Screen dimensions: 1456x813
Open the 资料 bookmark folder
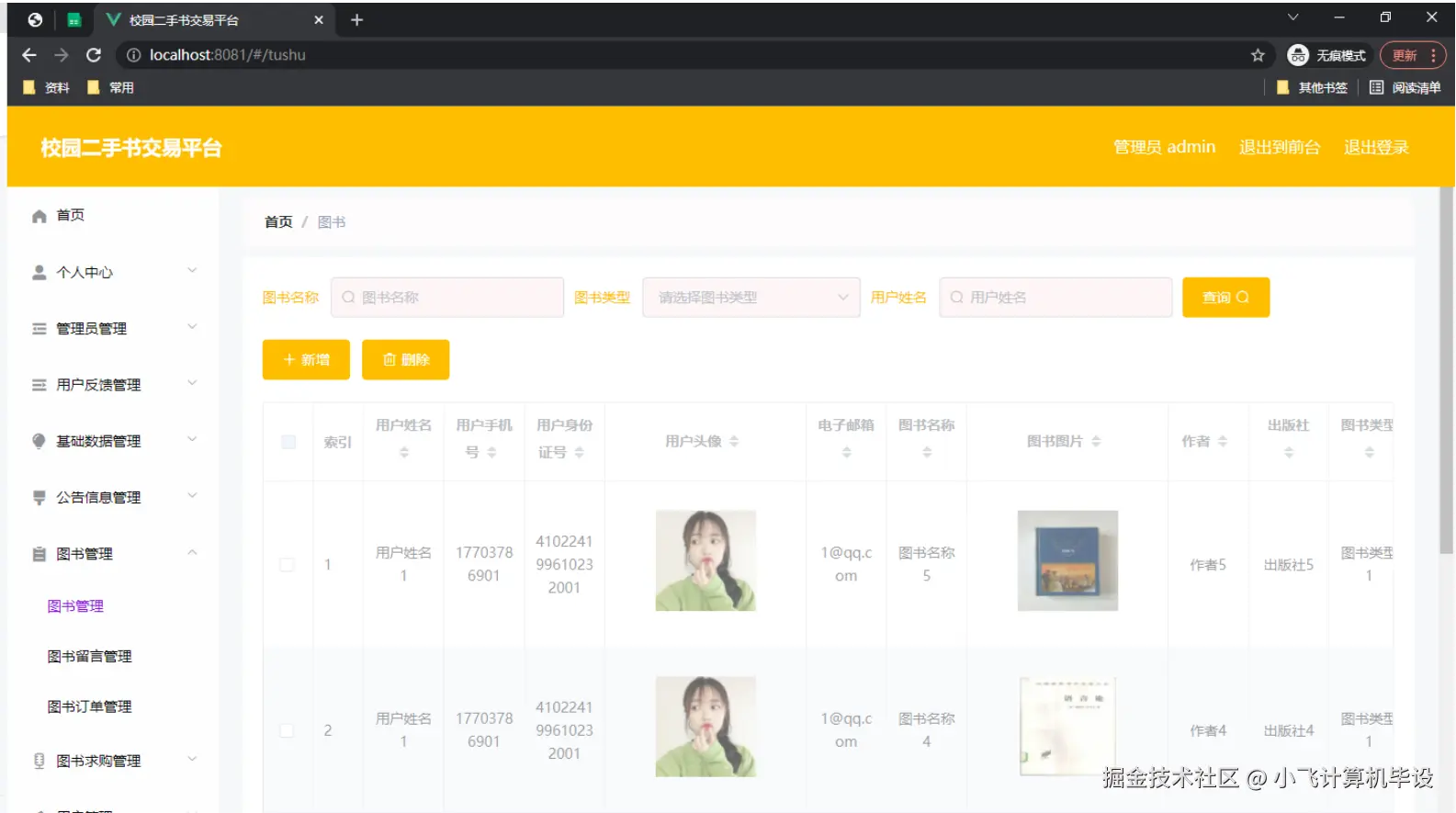[x=46, y=87]
